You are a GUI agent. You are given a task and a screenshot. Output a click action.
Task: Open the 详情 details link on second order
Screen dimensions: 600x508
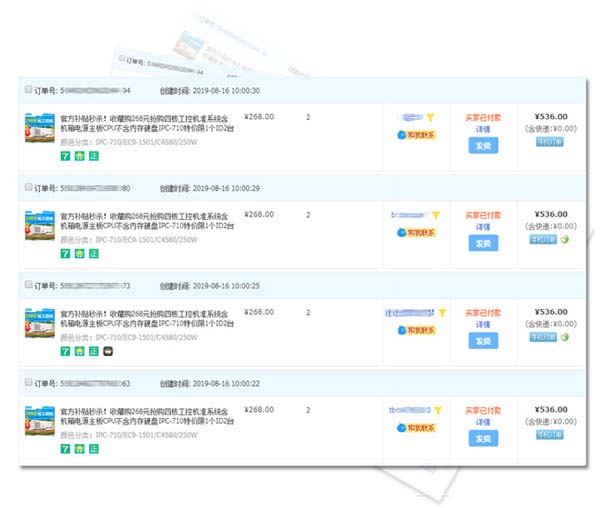click(x=483, y=227)
